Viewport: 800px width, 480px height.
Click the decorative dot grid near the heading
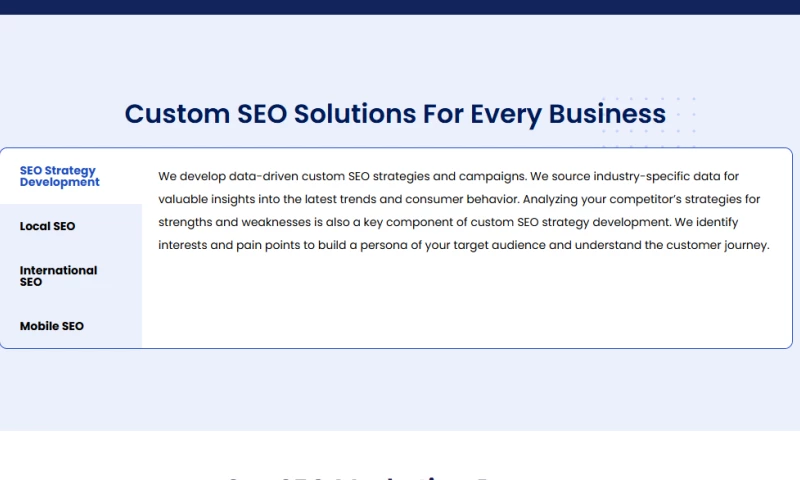pyautogui.click(x=650, y=122)
